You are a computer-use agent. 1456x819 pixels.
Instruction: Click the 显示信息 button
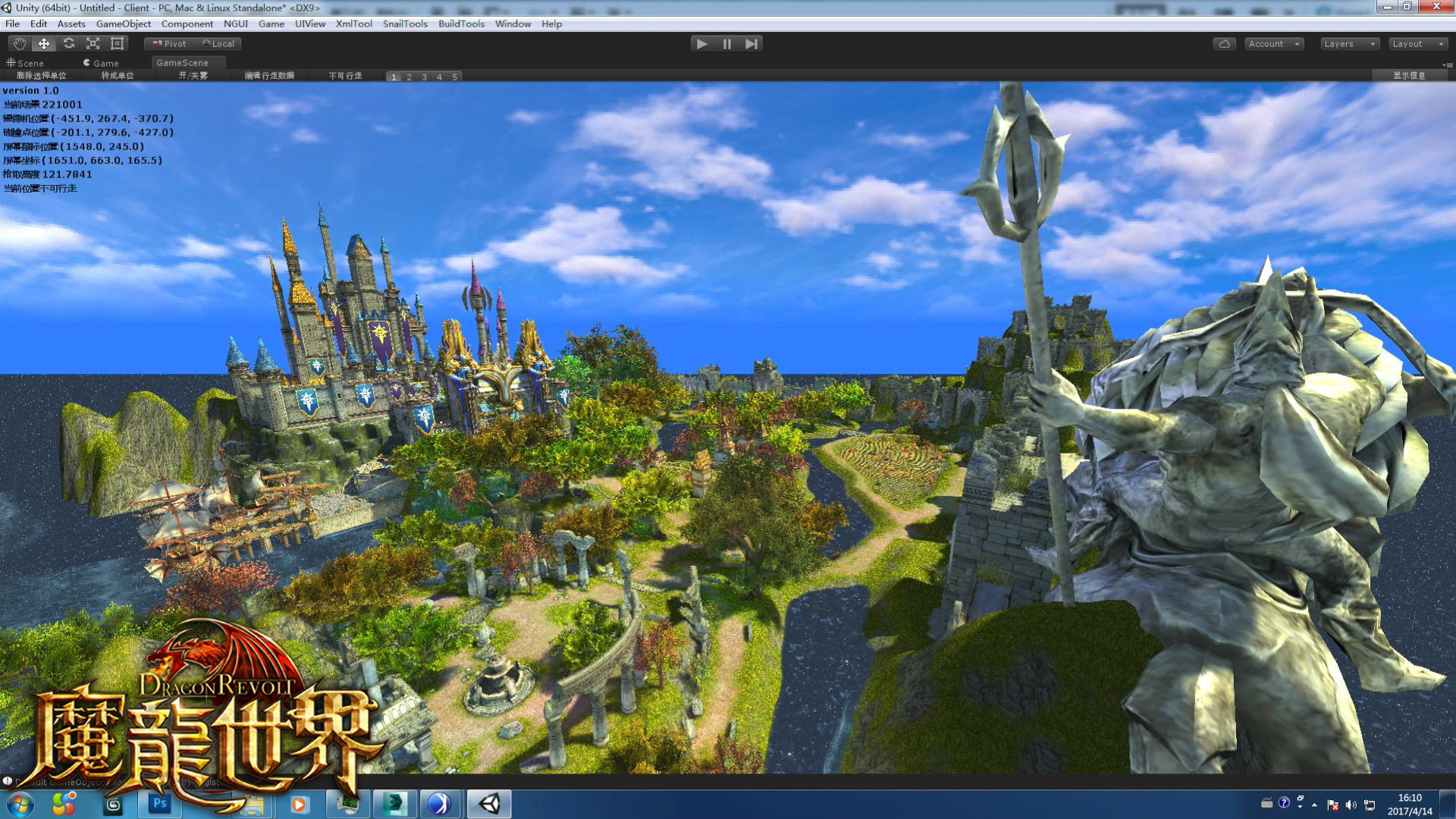coord(1408,76)
